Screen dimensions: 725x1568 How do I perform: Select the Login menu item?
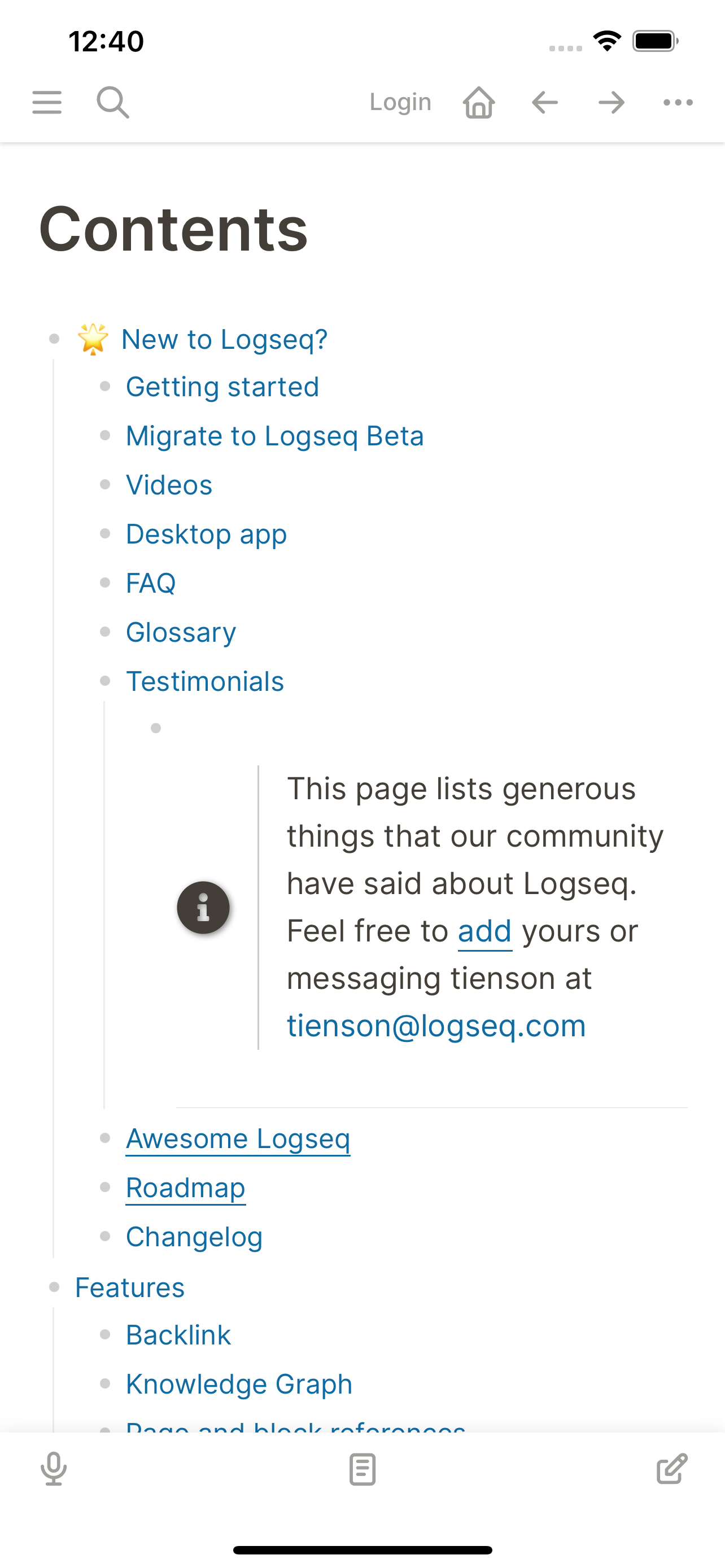400,102
